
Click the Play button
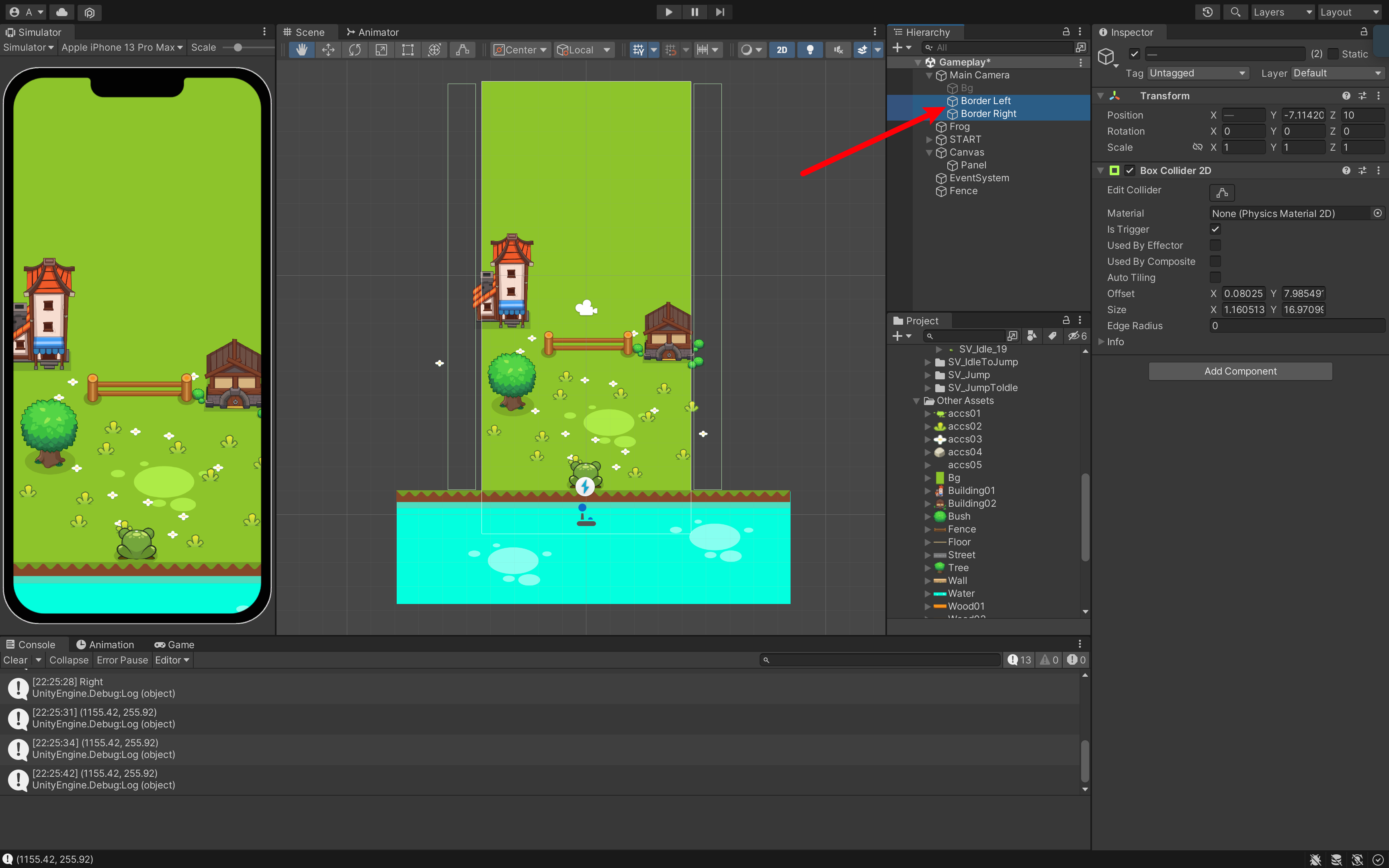[x=669, y=12]
